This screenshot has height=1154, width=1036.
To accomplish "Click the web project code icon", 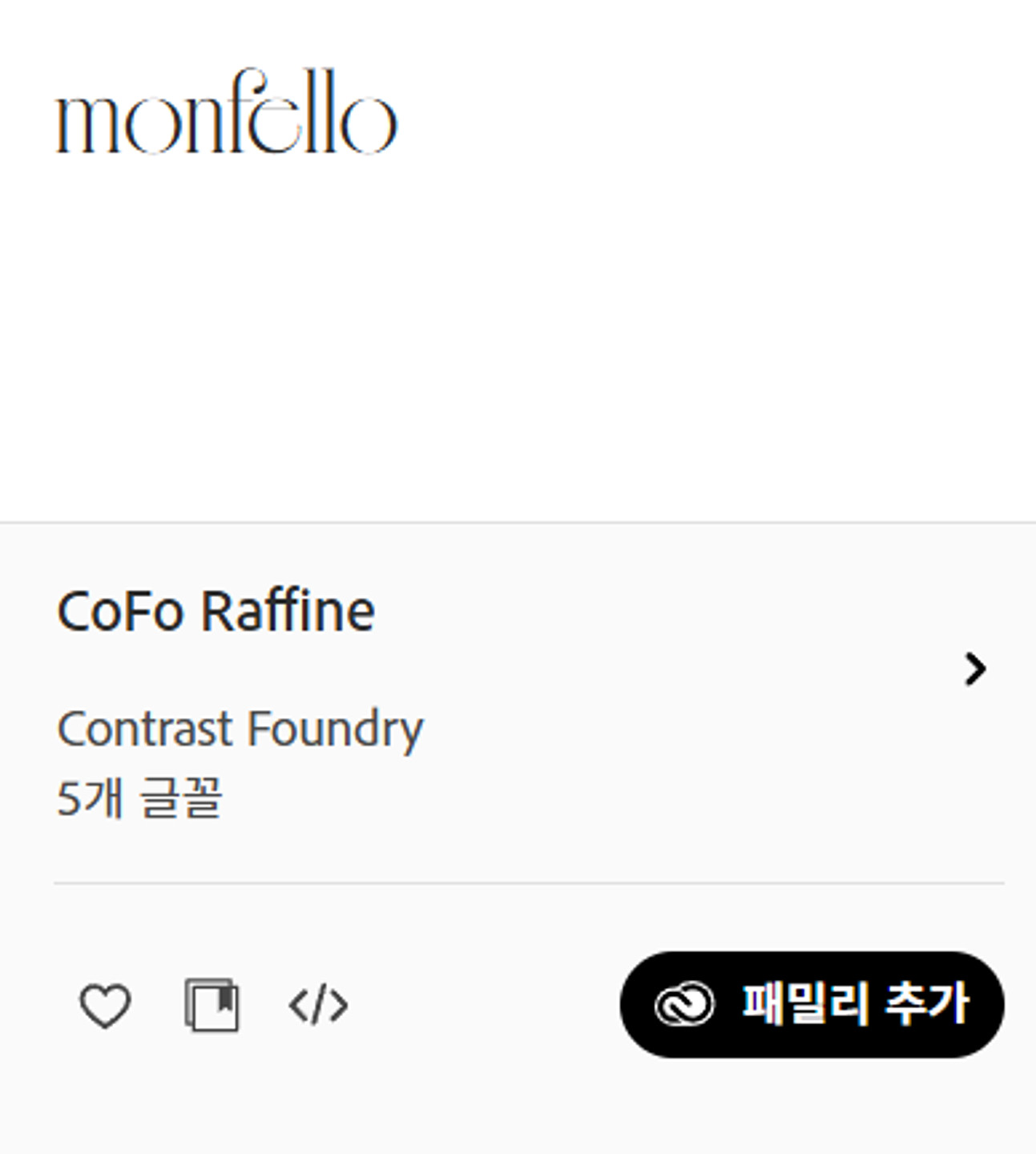I will (318, 1005).
